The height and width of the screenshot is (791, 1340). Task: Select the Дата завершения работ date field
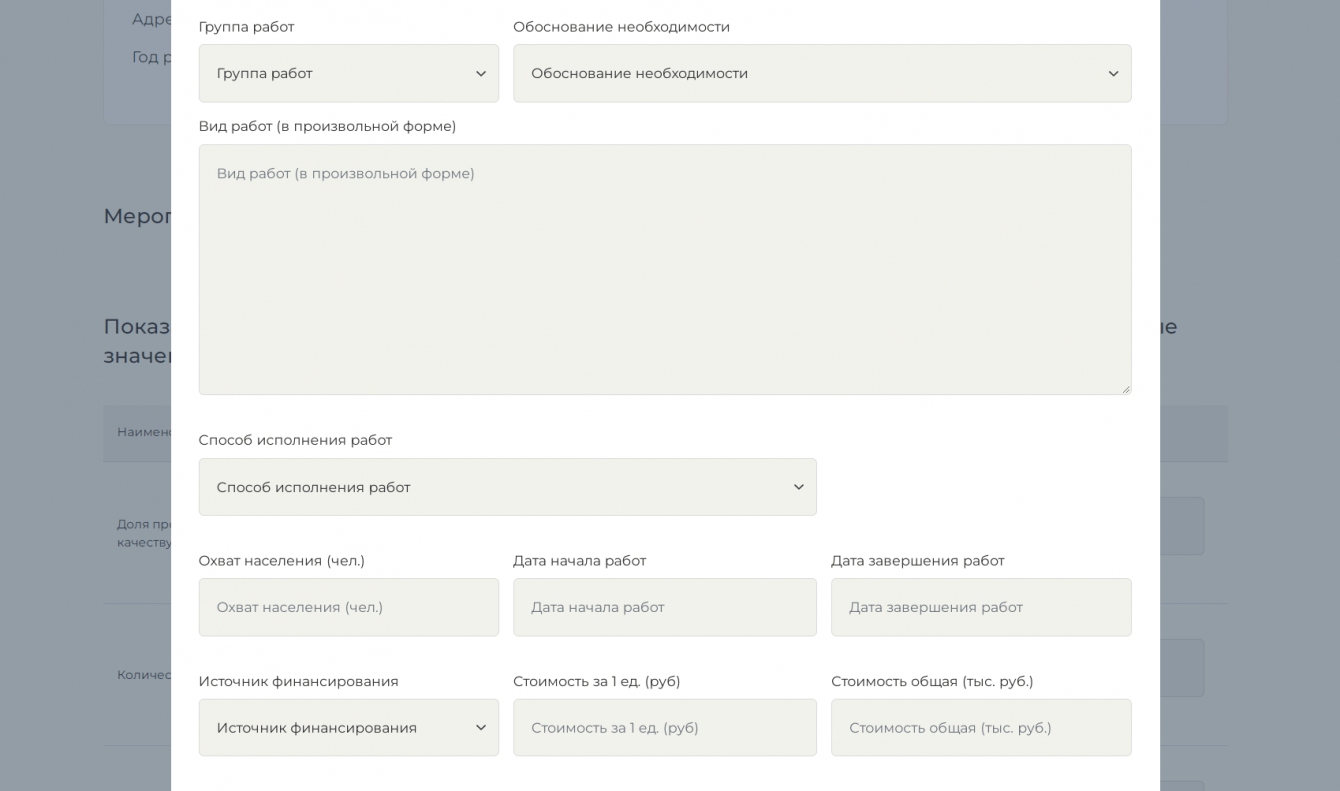coord(980,607)
